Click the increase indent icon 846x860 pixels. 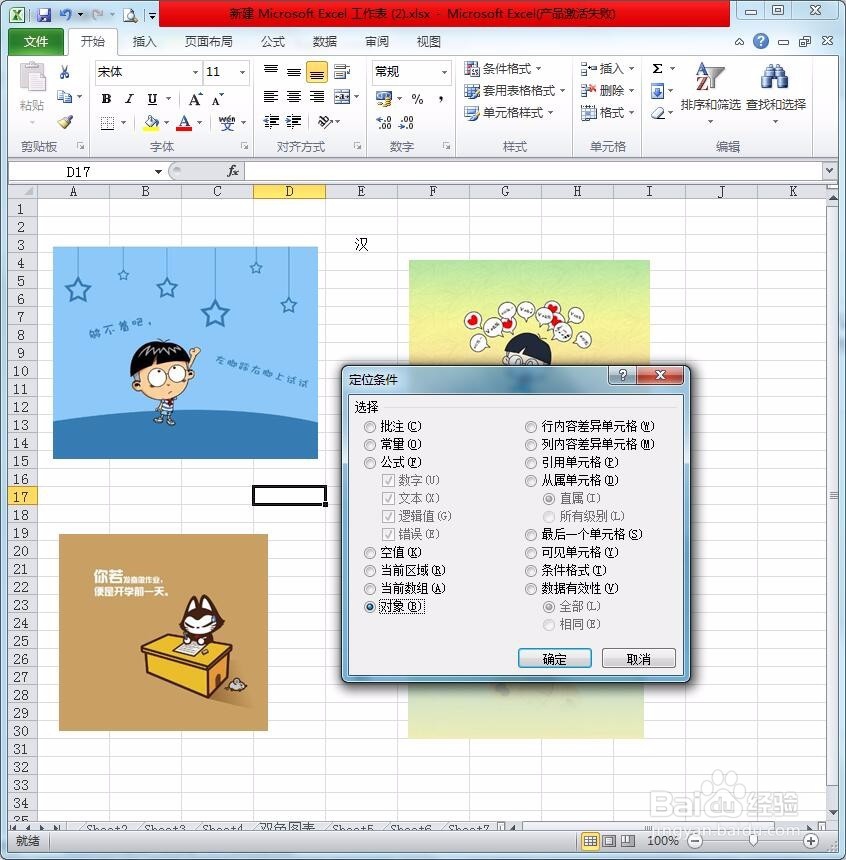click(x=294, y=121)
